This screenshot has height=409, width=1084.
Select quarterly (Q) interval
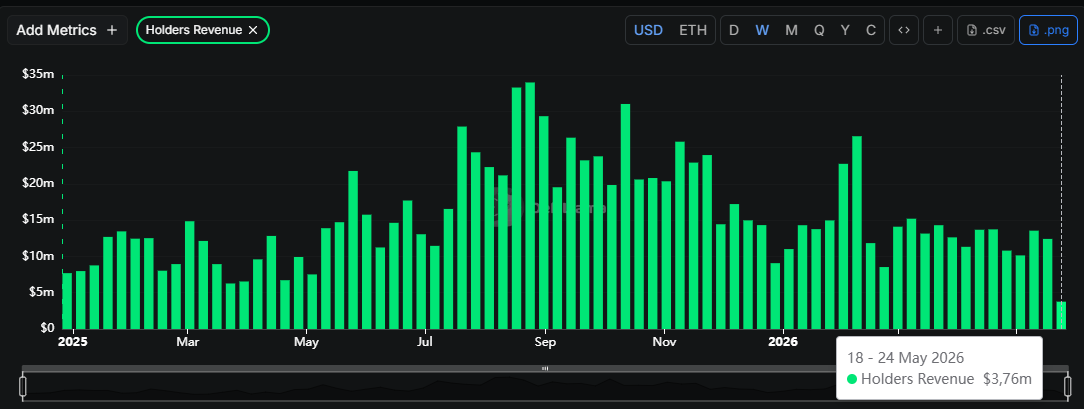(x=819, y=30)
